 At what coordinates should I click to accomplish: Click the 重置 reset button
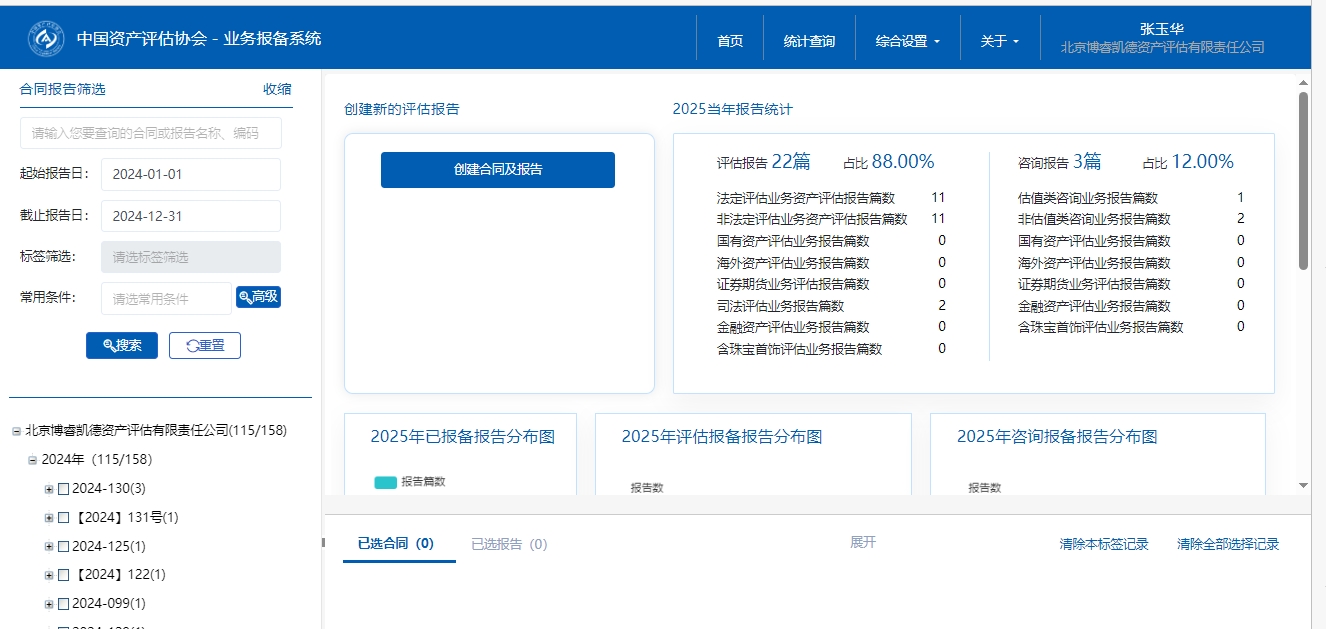click(205, 345)
